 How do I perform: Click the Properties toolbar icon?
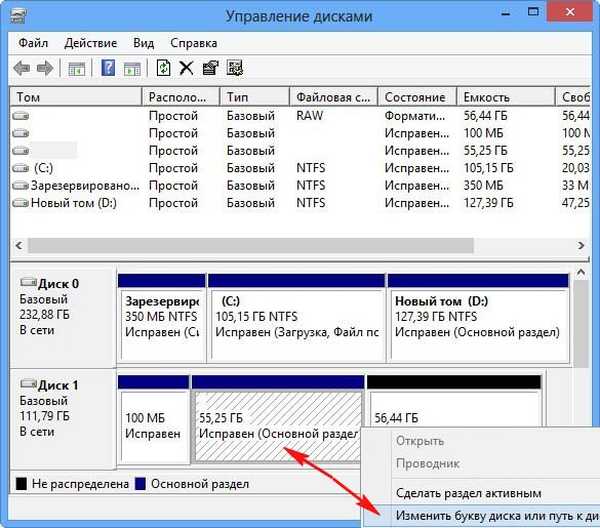pyautogui.click(x=210, y=68)
